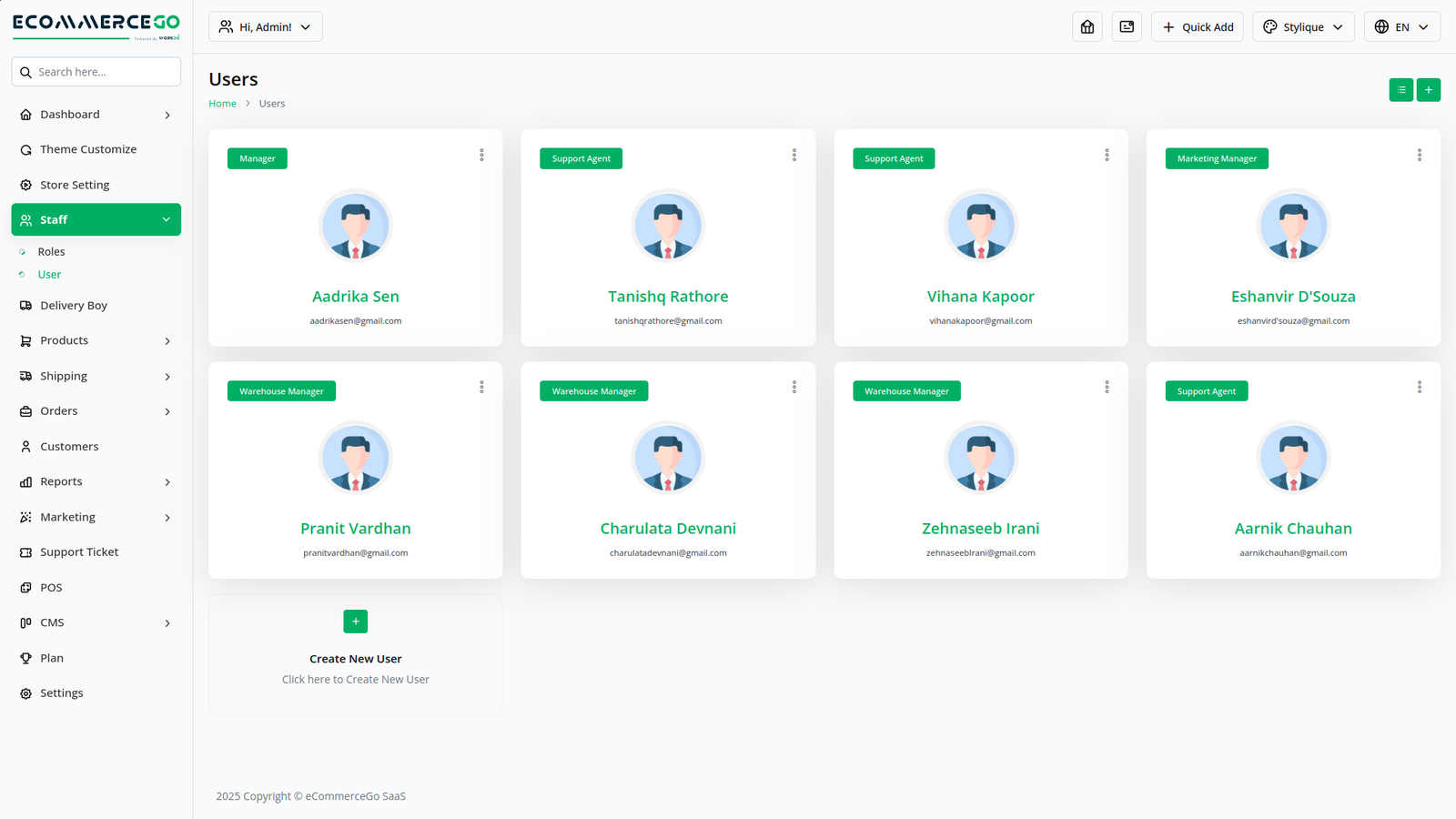Open three-dot menu for Eshanvir D'Souza

tap(1419, 156)
